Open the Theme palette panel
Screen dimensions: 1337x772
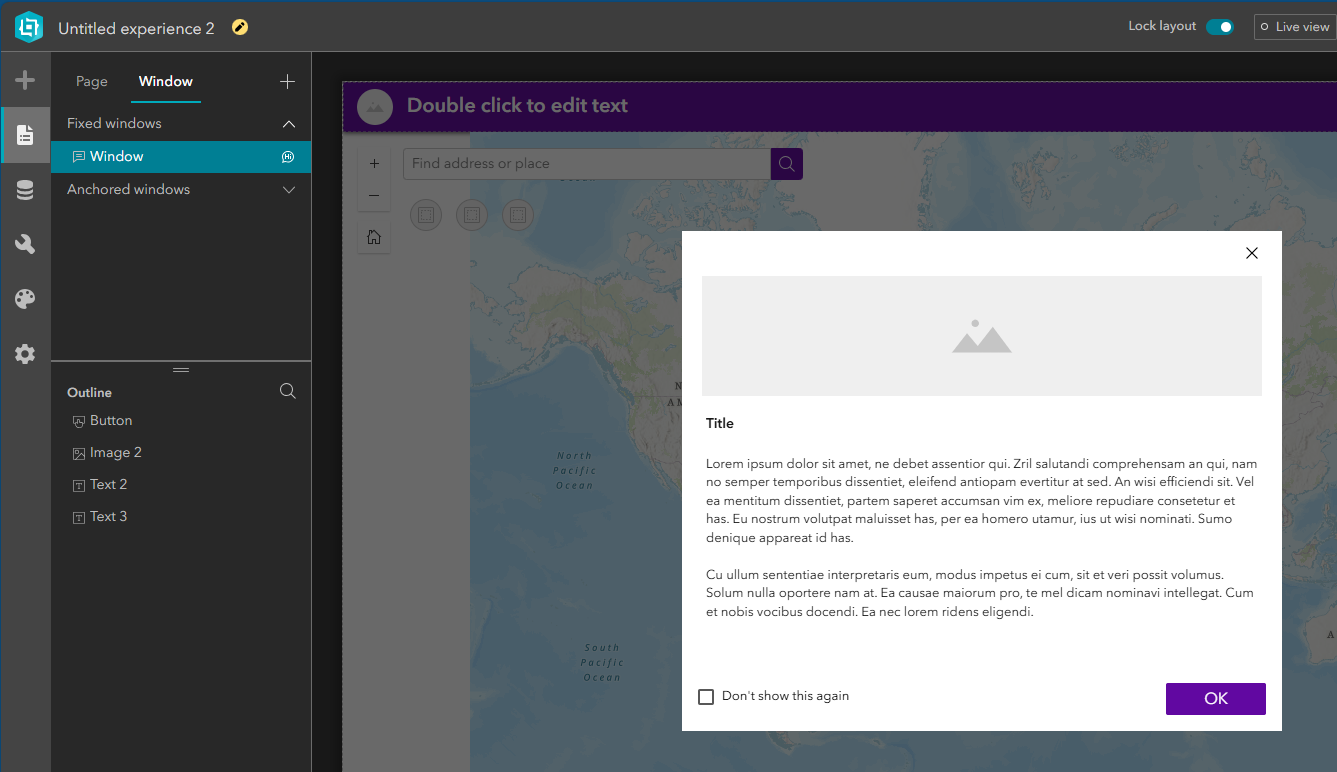[25, 298]
